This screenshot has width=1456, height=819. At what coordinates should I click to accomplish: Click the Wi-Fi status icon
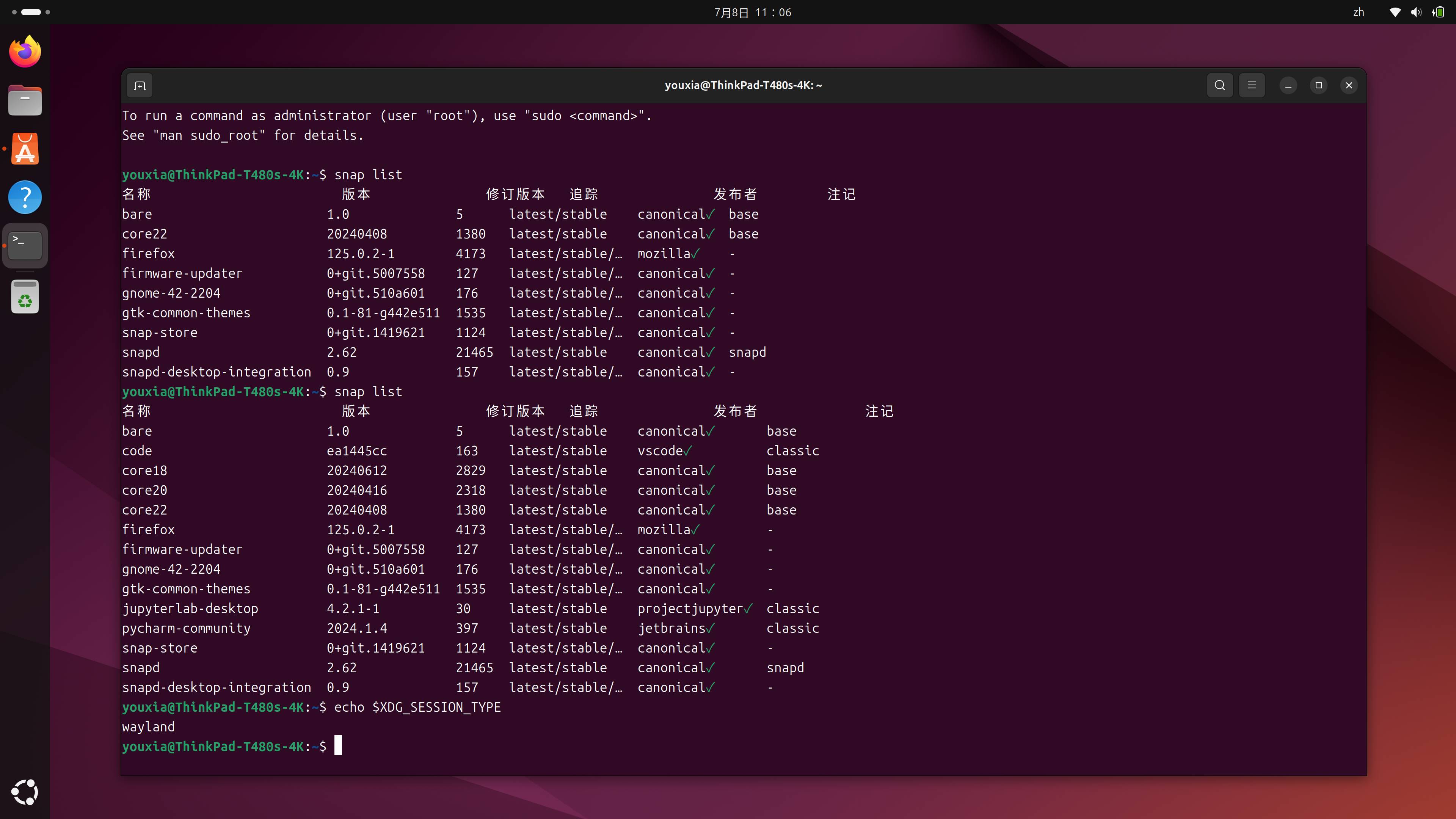[1395, 13]
